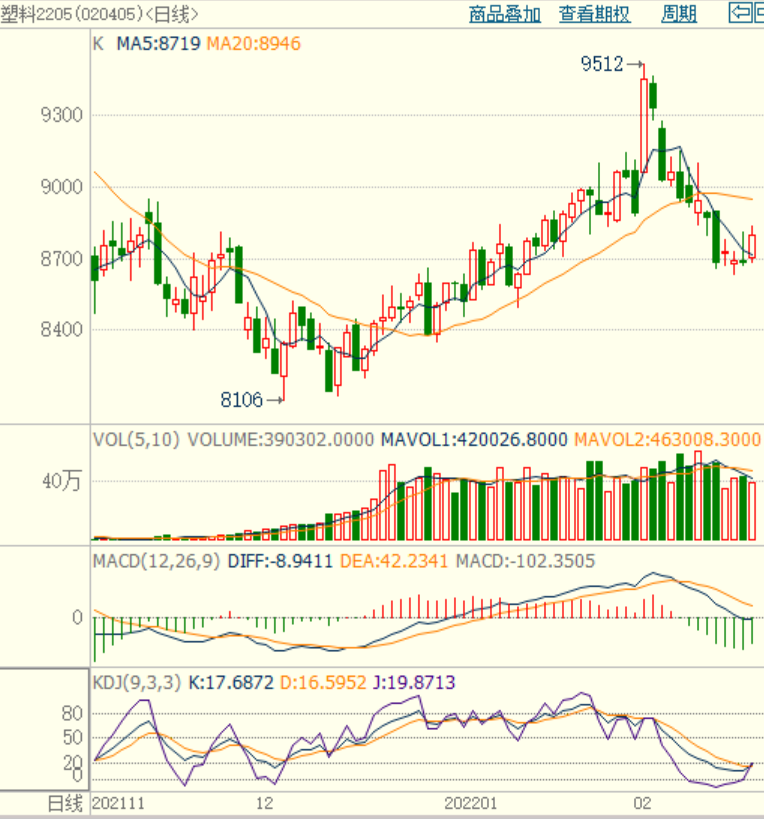Open the 查看期权 options link
This screenshot has height=819, width=764.
click(594, 14)
